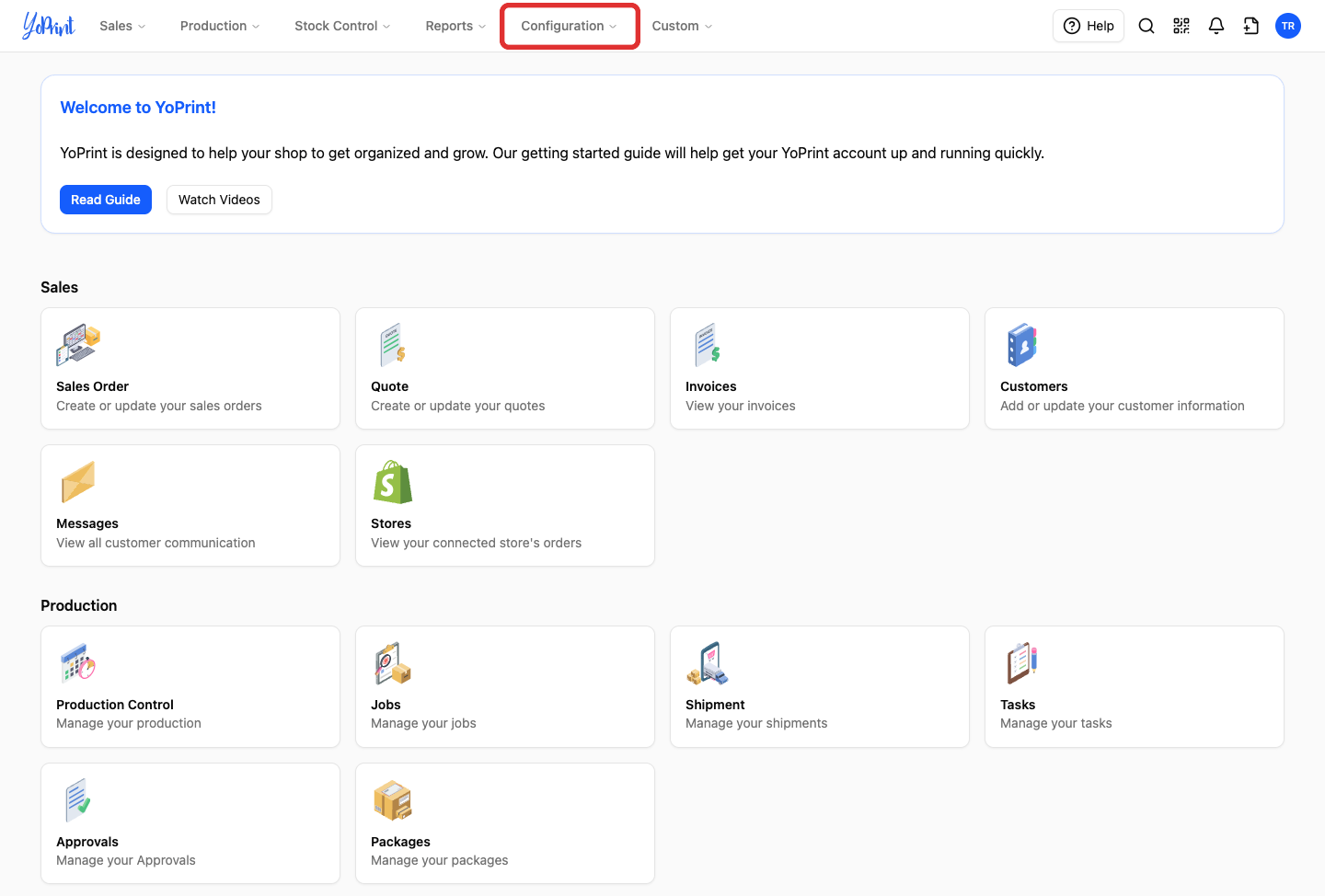The width and height of the screenshot is (1325, 896).
Task: Expand the Reports dropdown menu
Action: (x=455, y=26)
